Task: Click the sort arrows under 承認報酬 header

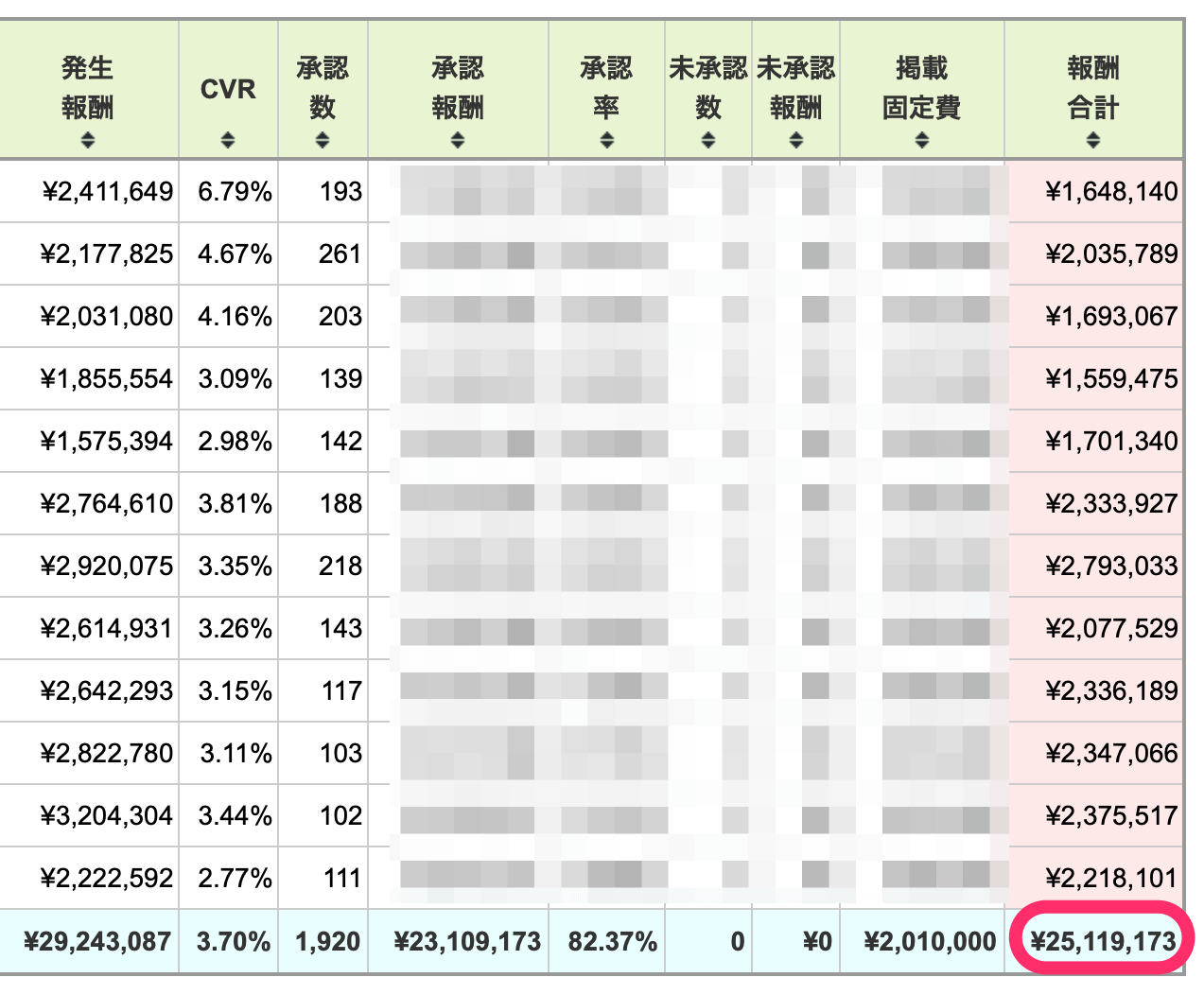Action: point(458,140)
